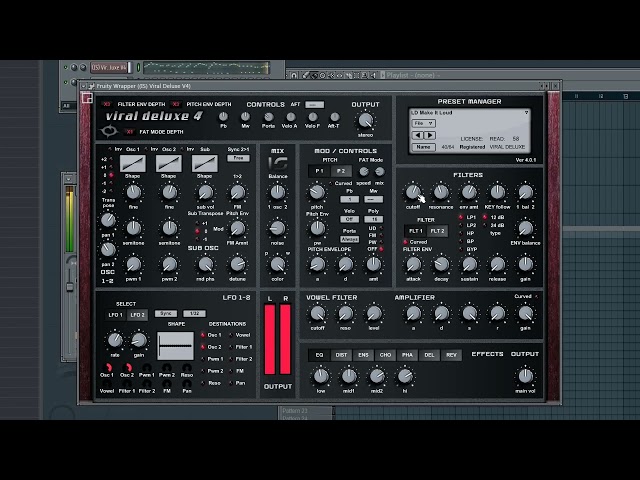Select the BYP filter type LED

pyautogui.click(x=461, y=249)
